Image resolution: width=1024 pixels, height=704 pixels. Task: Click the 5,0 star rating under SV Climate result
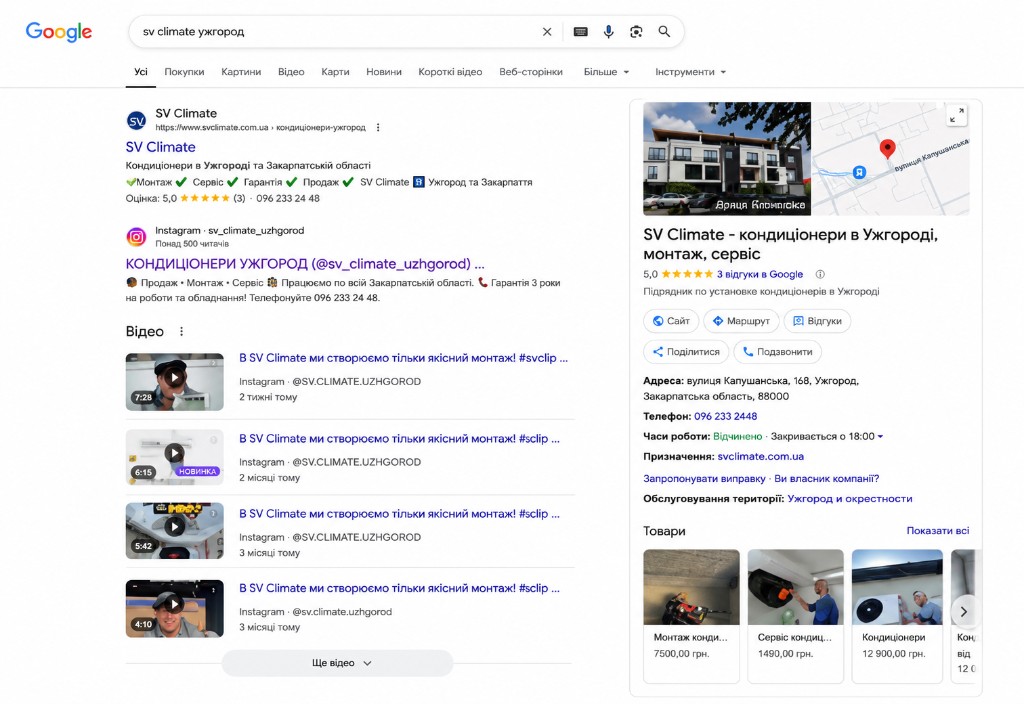pyautogui.click(x=205, y=199)
